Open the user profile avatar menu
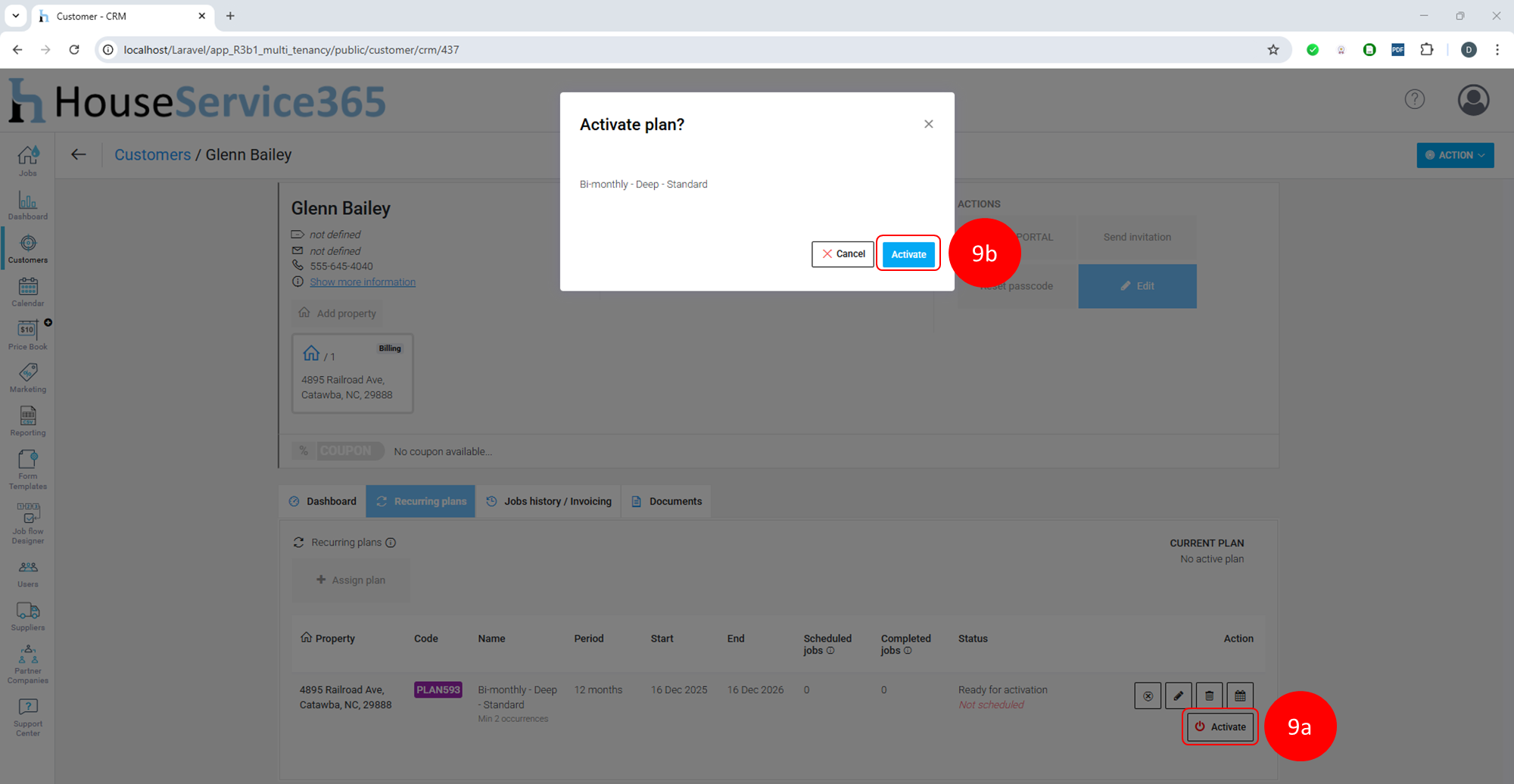This screenshot has height=784, width=1514. tap(1473, 100)
